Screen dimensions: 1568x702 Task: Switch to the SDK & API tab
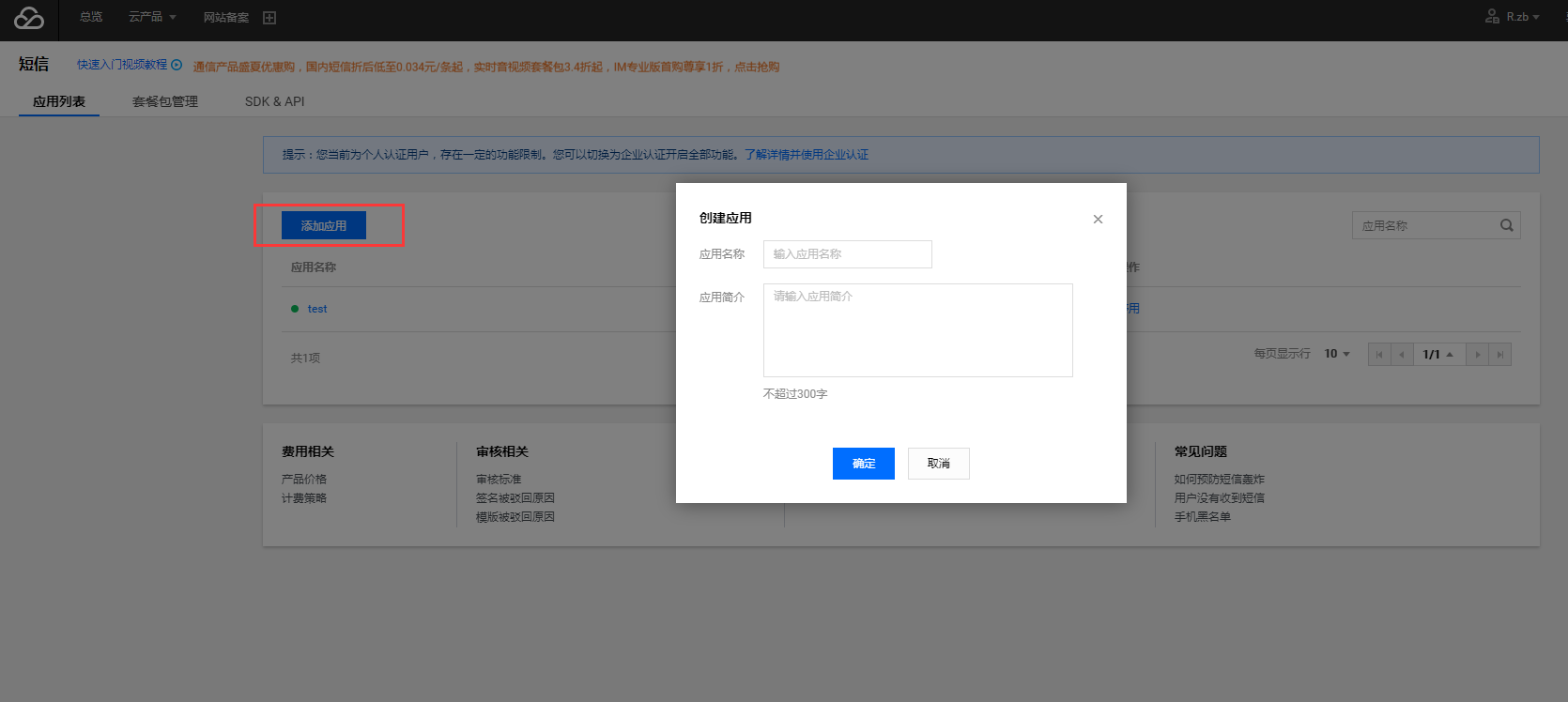point(274,101)
